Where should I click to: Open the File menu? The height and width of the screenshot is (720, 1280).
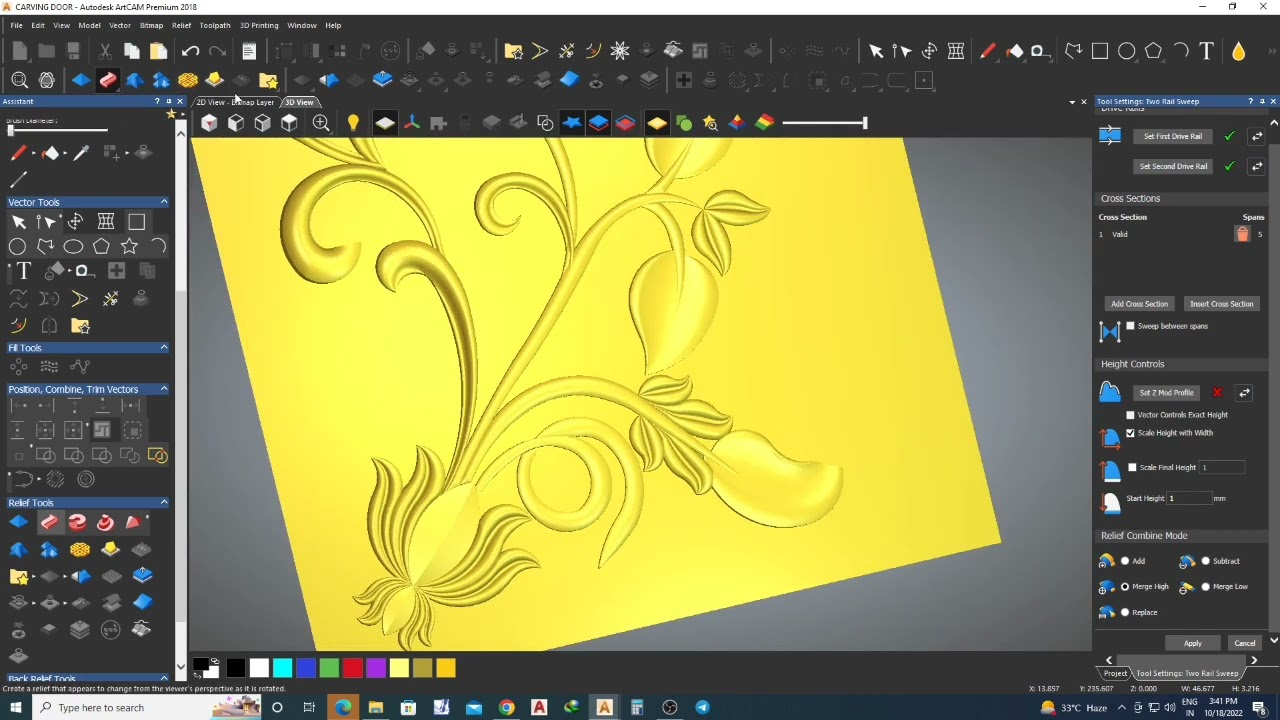coord(16,25)
